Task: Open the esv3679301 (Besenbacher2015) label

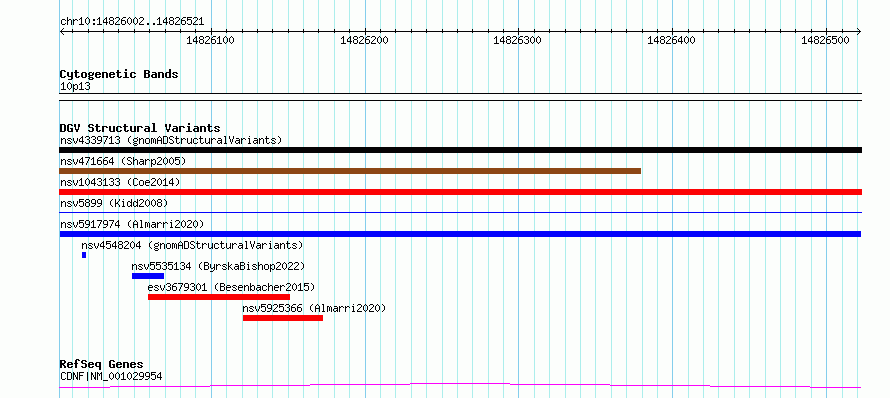Action: coord(231,287)
